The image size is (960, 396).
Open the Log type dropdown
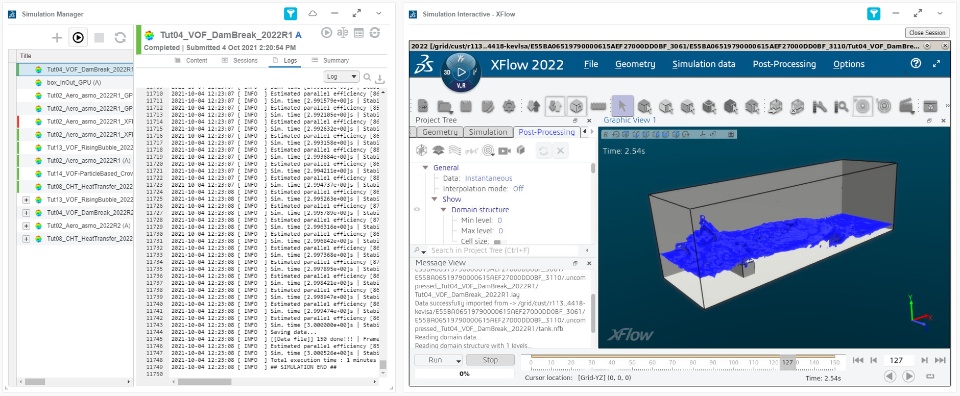point(342,77)
